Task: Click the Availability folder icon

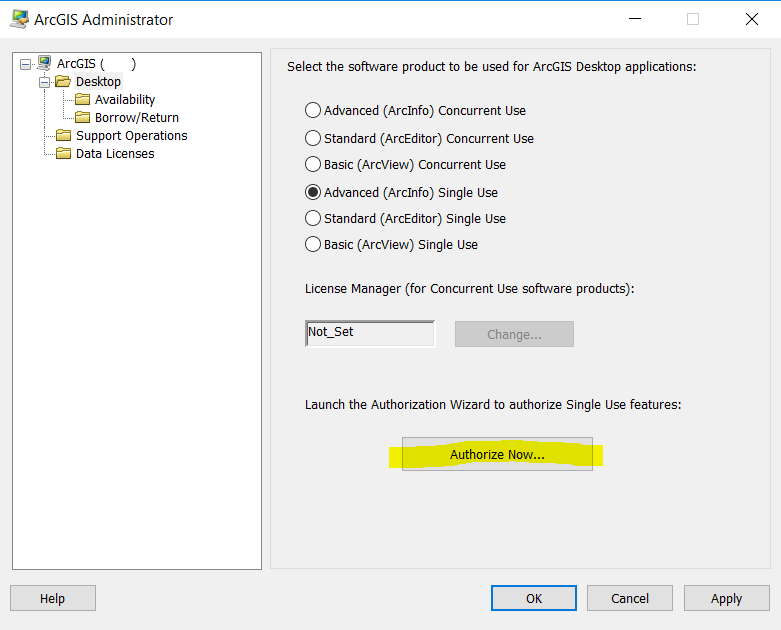Action: (82, 99)
